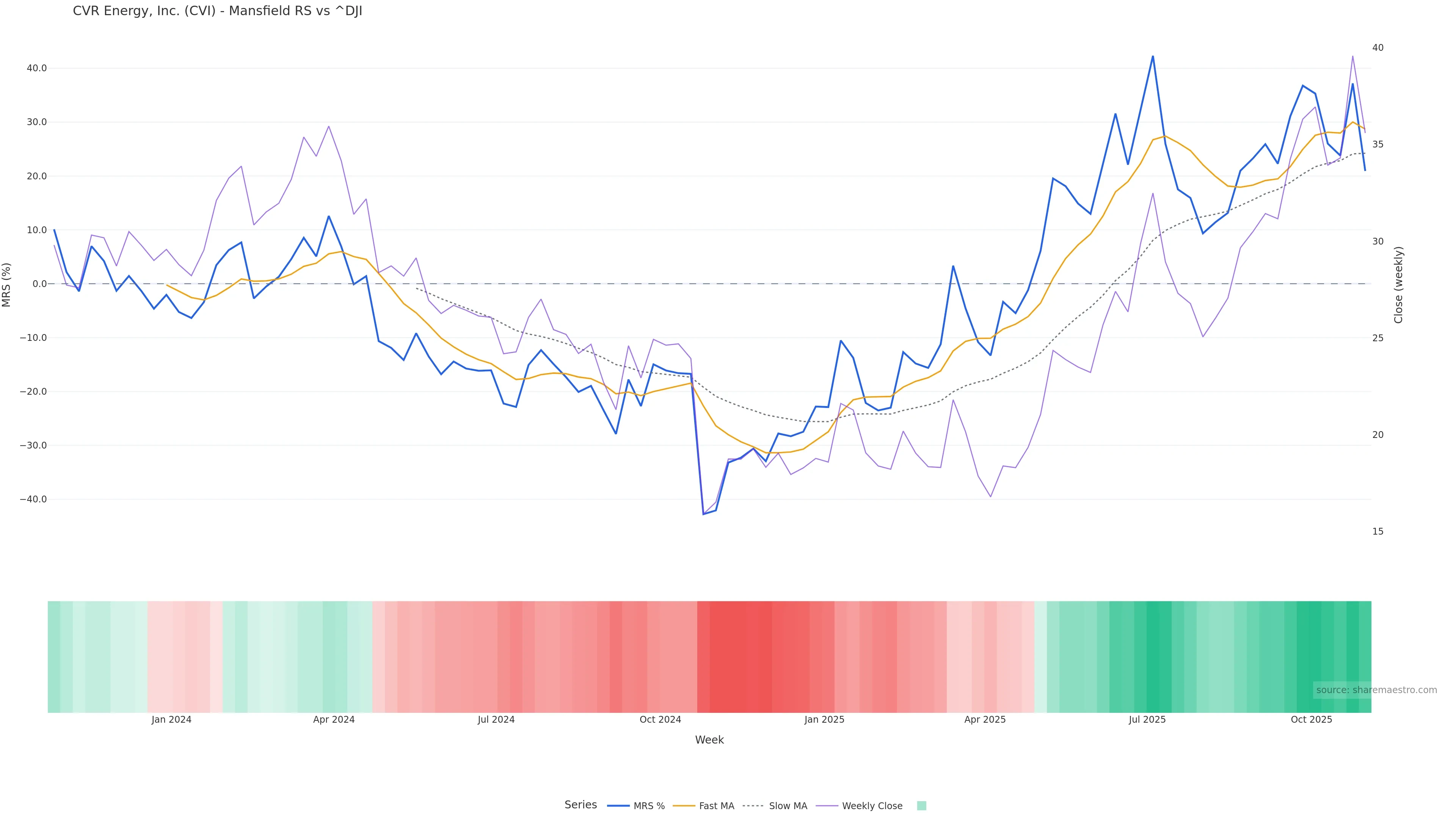The image size is (1456, 819).
Task: Select the Jan 2024 x-axis label
Action: (171, 720)
